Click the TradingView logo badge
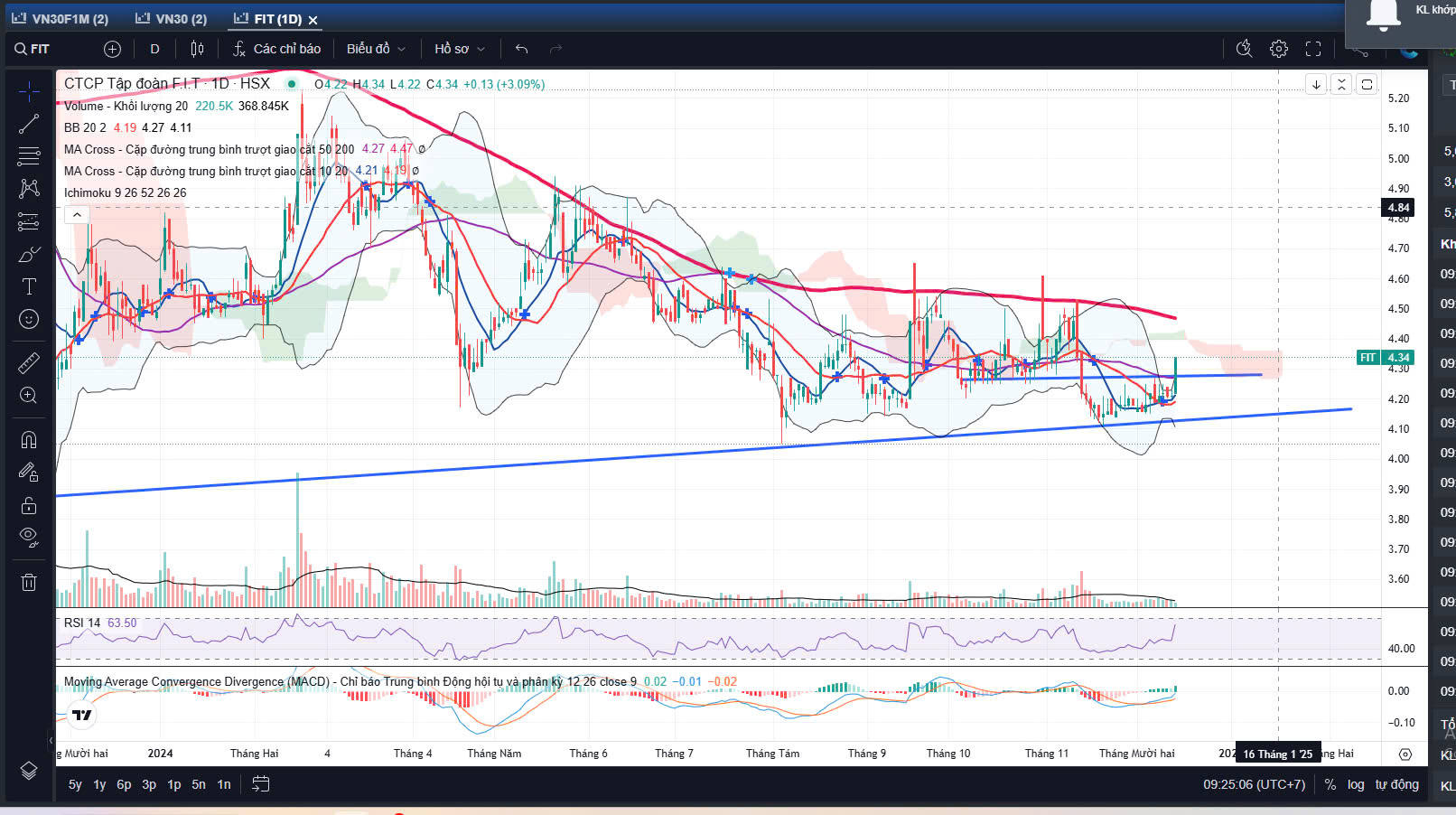Viewport: 1456px width, 815px height. 81,715
